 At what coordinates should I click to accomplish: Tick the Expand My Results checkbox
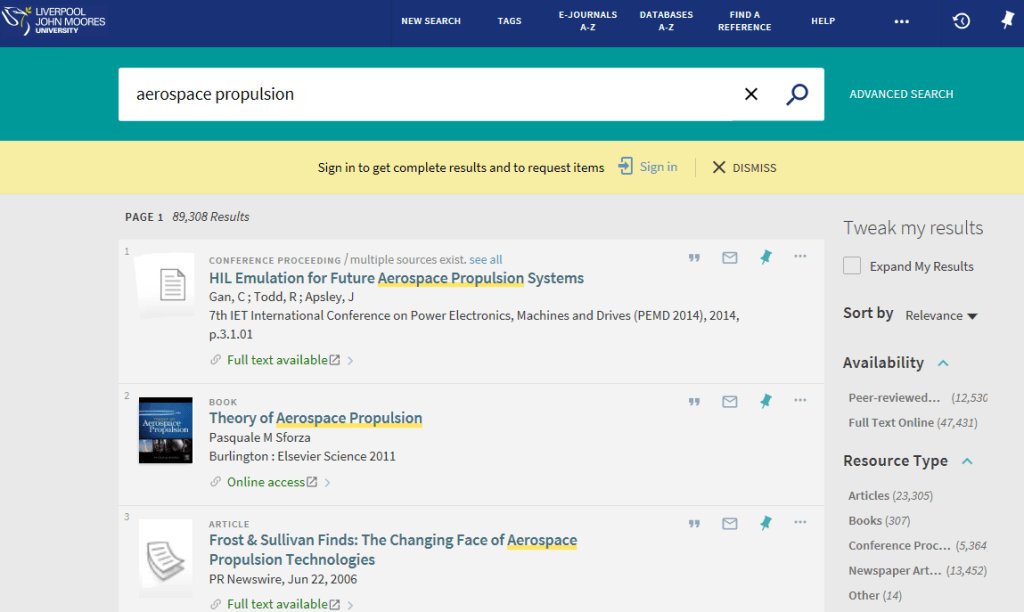[852, 266]
